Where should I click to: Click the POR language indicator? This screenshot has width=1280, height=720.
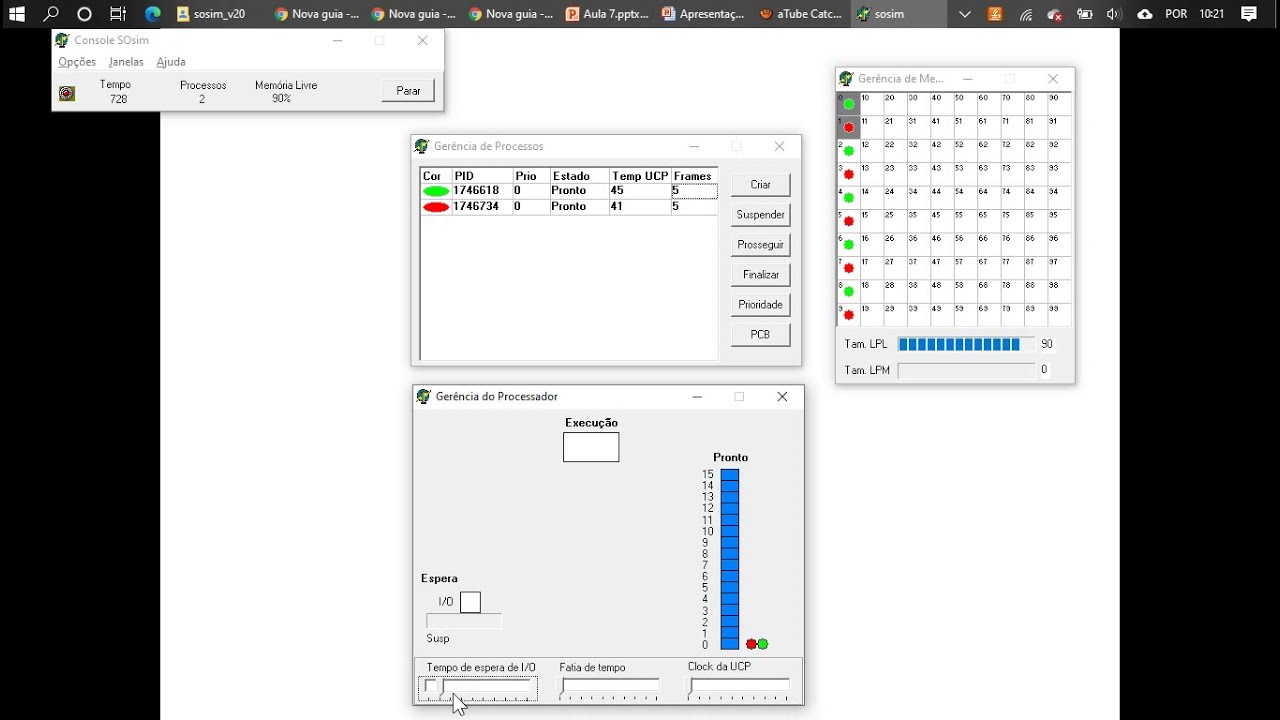click(x=1177, y=14)
